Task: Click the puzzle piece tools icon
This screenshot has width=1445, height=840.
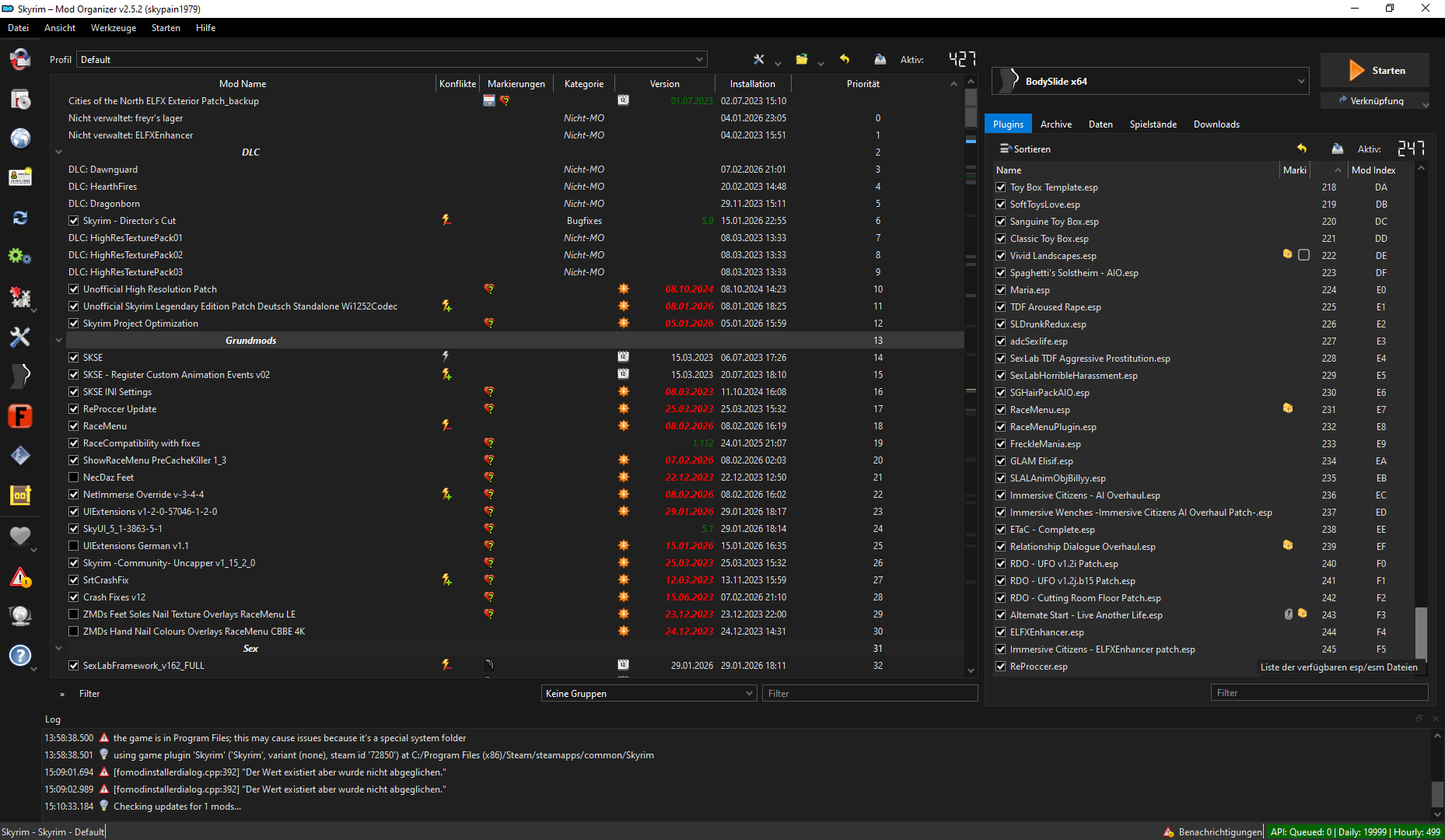Action: pos(20,296)
